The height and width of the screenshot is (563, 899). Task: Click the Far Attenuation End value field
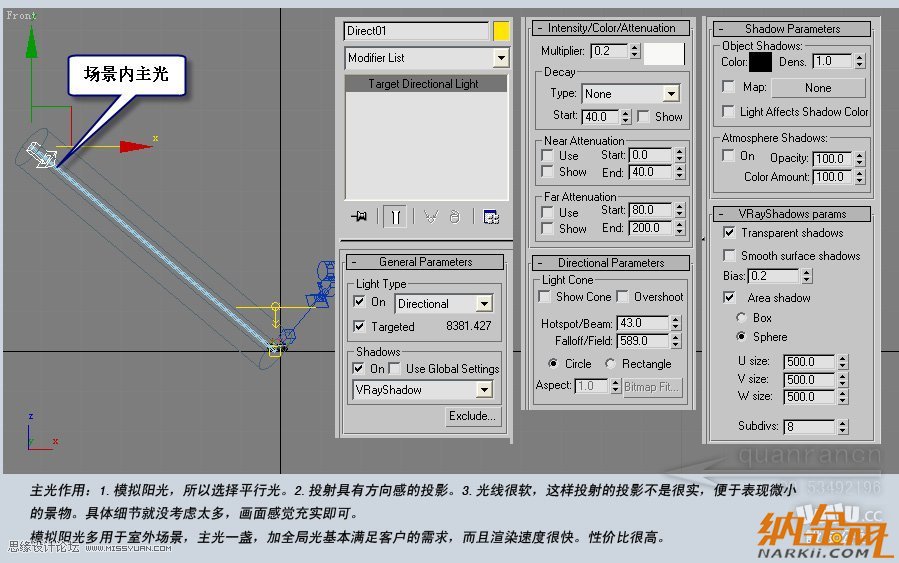(x=651, y=228)
